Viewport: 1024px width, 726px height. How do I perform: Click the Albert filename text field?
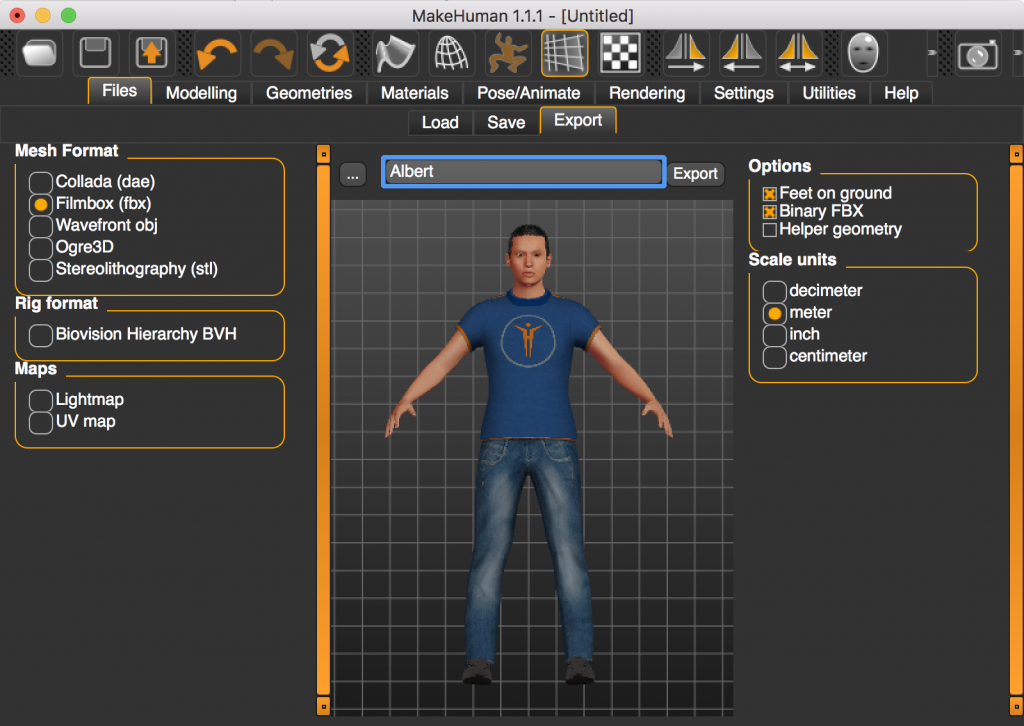523,172
